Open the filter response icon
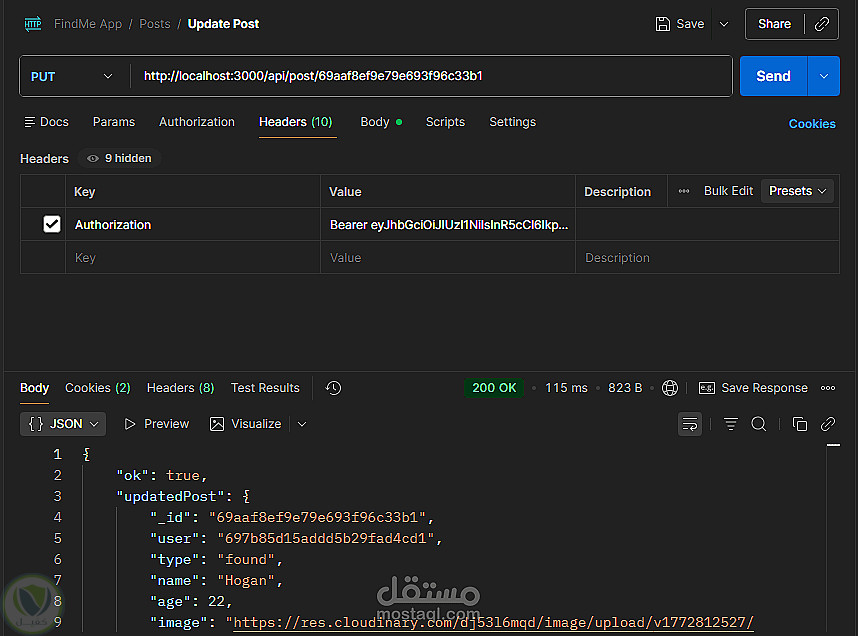The image size is (858, 636). pyautogui.click(x=731, y=424)
